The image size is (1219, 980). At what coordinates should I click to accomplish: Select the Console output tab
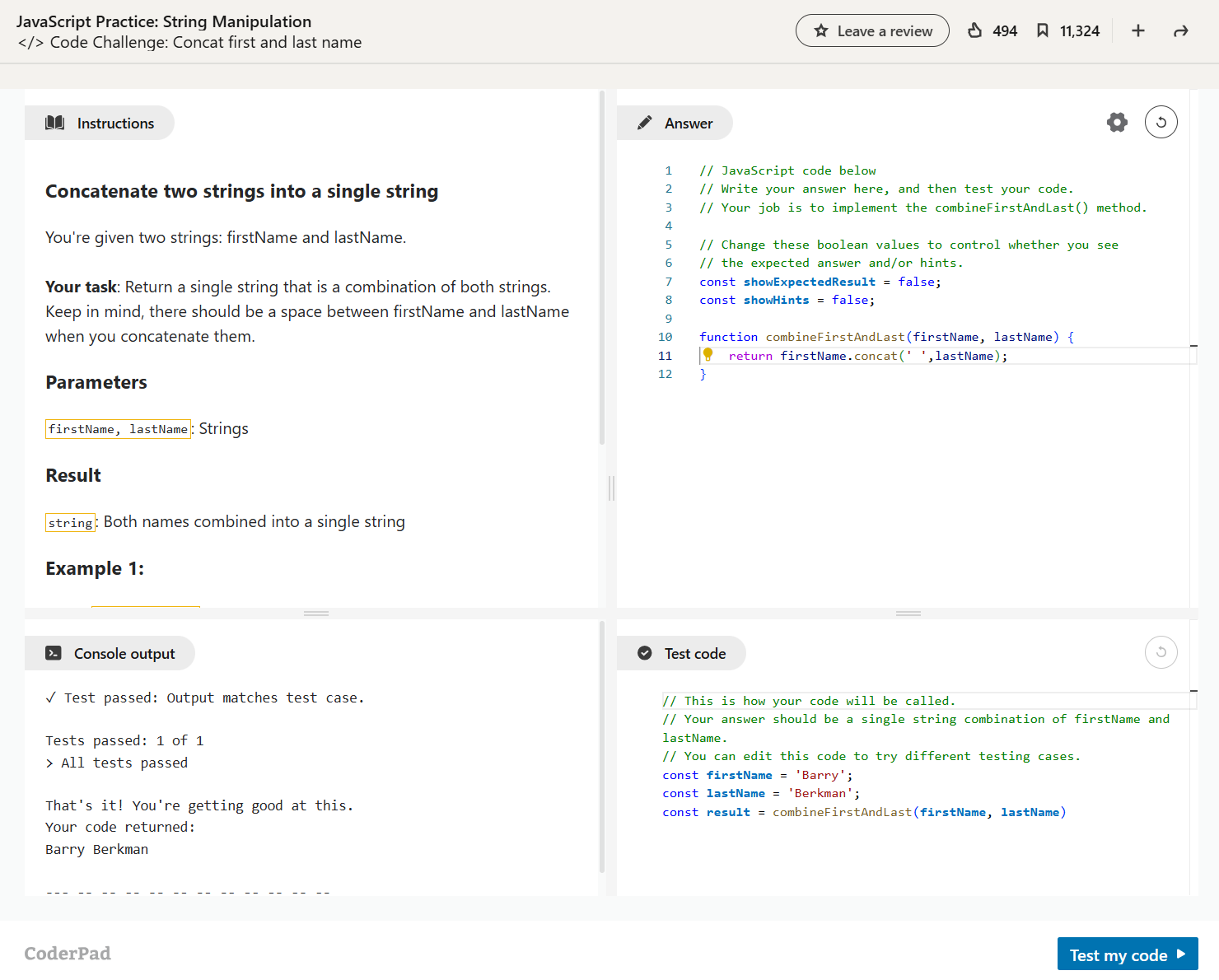point(110,653)
